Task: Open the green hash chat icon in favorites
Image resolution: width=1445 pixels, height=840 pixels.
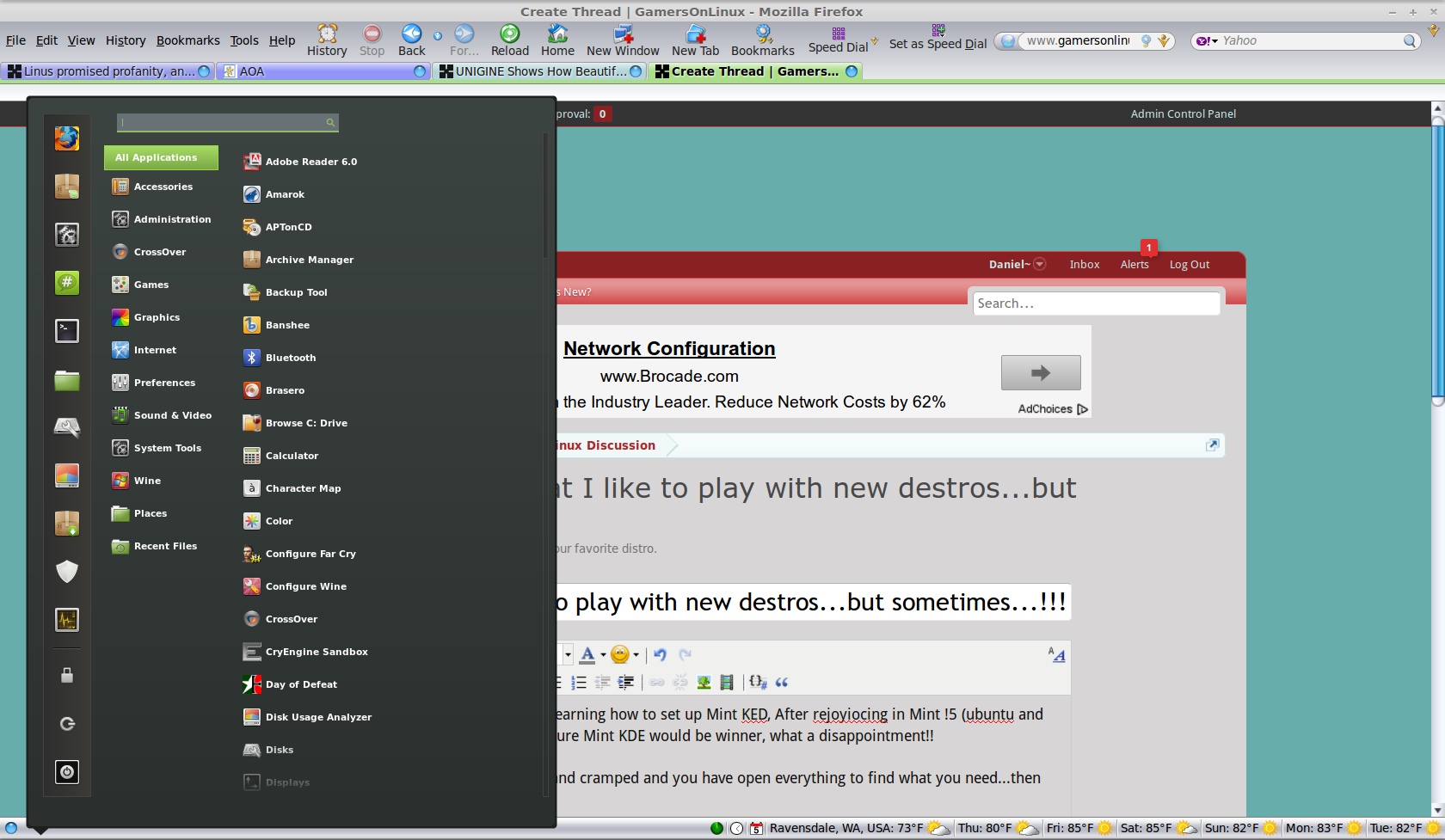Action: pyautogui.click(x=67, y=283)
